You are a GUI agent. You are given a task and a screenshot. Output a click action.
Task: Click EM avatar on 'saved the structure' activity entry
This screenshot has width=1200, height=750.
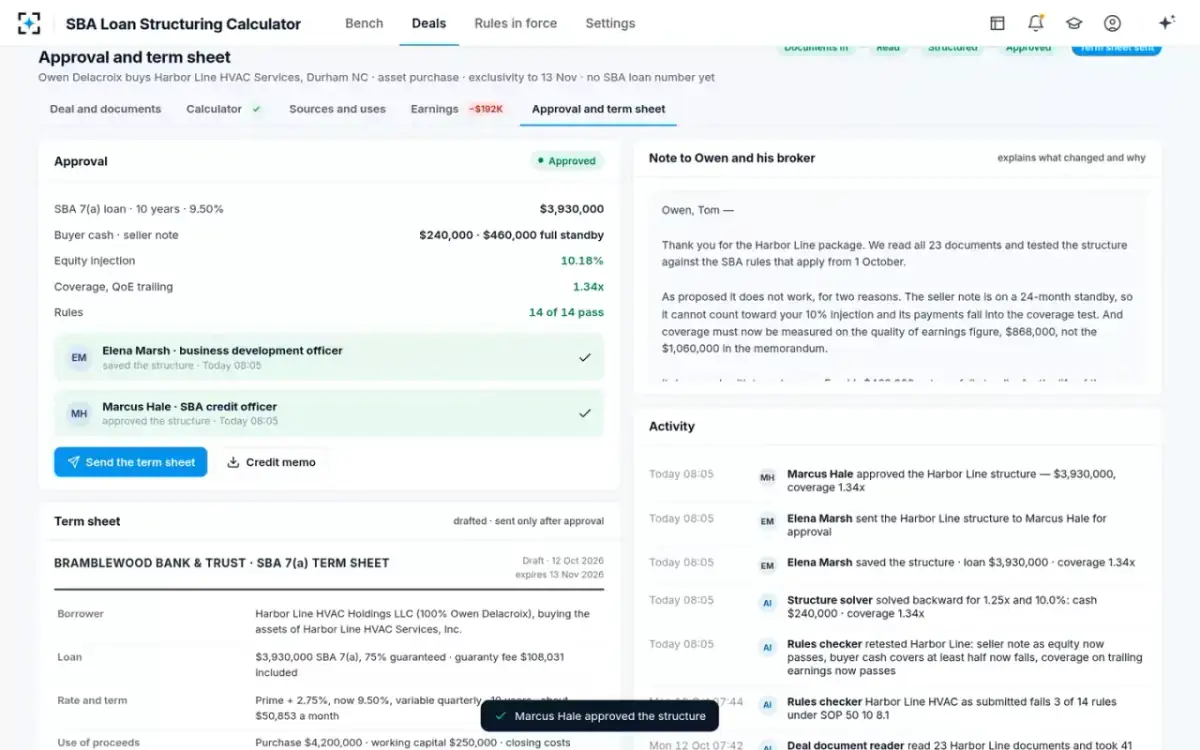coord(767,565)
